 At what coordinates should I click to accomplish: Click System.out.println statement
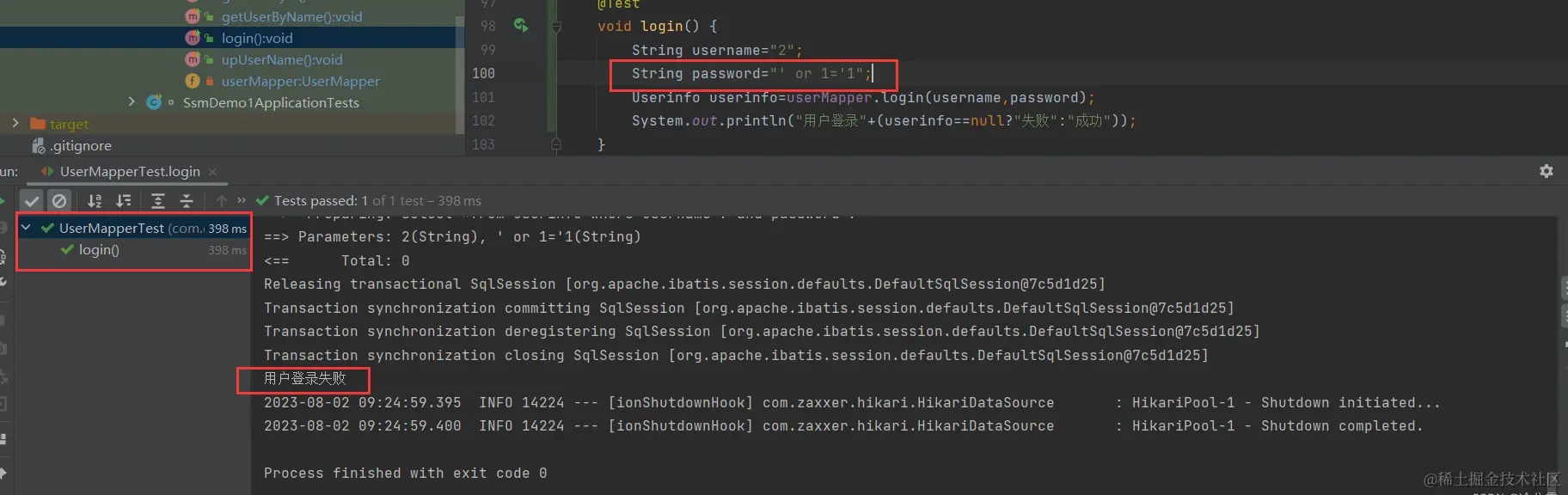(x=884, y=120)
